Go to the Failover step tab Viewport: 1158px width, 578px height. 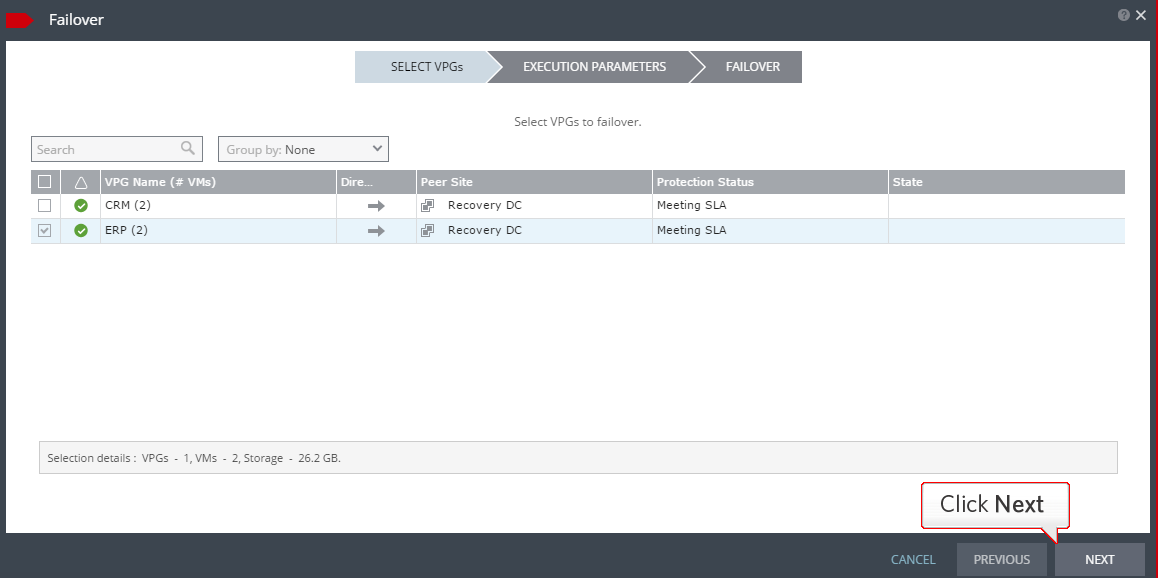coord(752,67)
